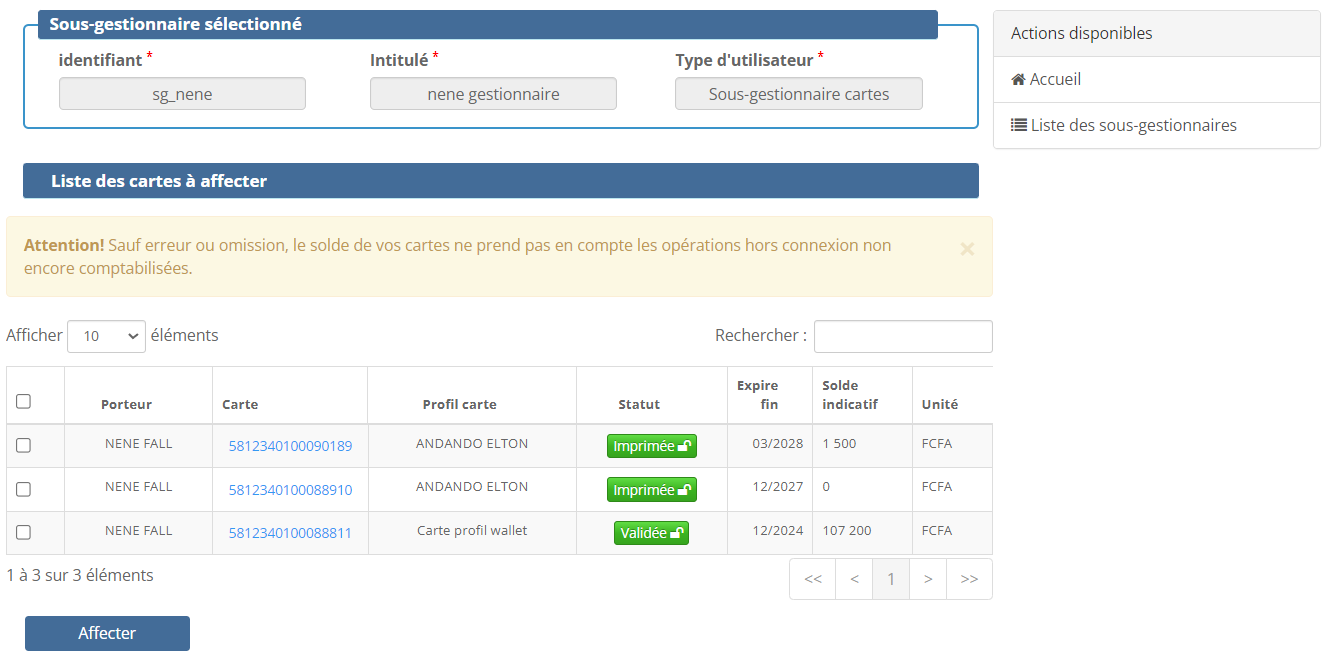
Task: Sort table by Porteur column header
Action: (x=126, y=405)
